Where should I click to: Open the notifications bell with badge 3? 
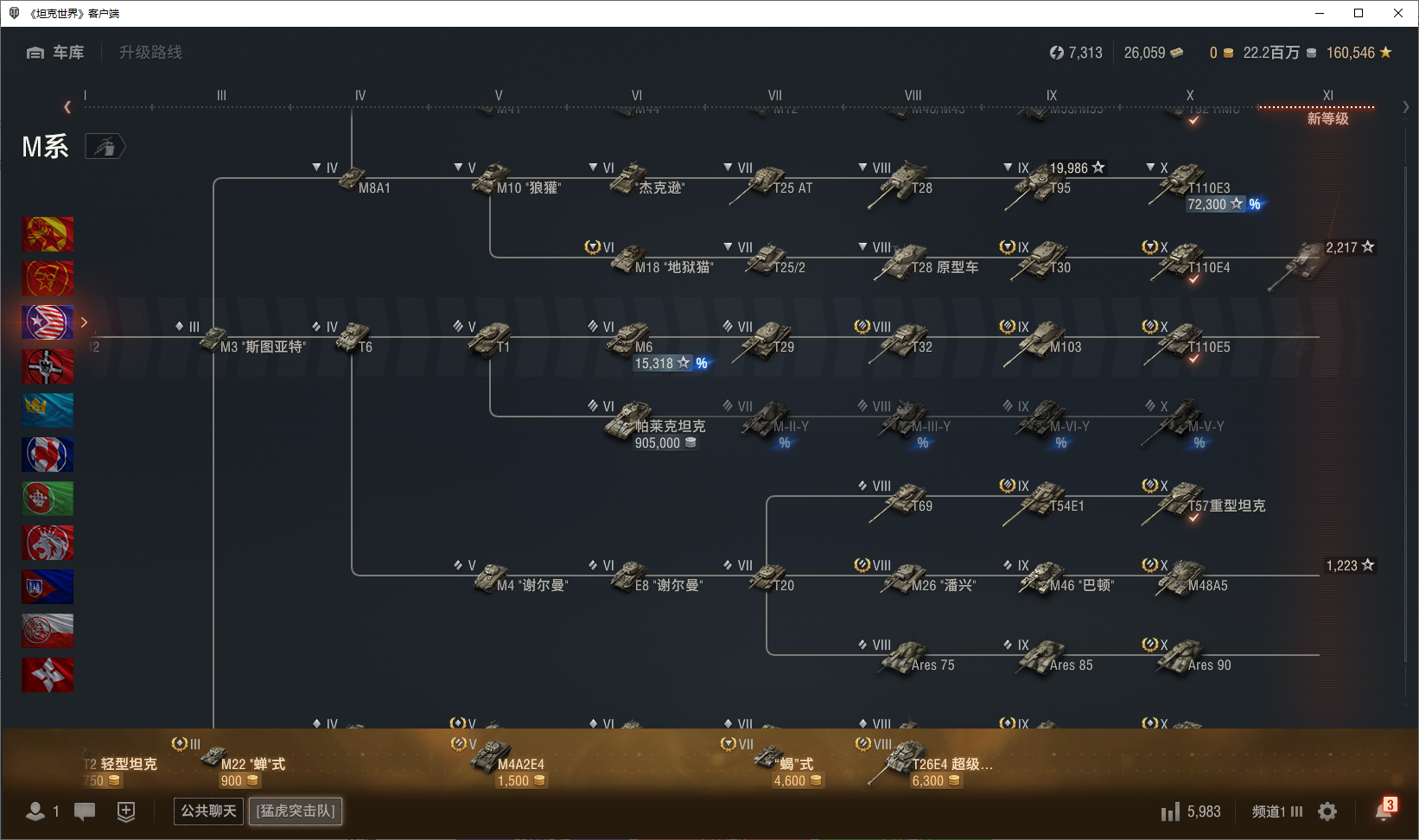[x=1385, y=810]
